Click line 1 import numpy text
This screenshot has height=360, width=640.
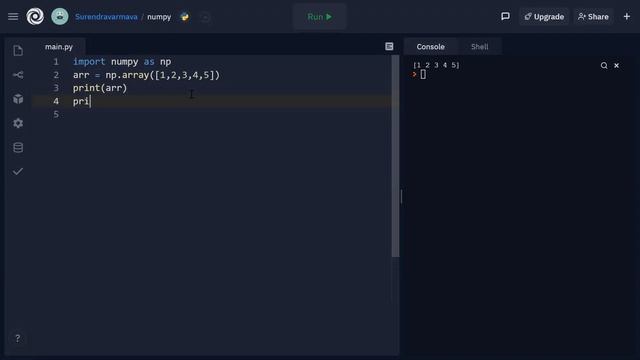[122, 62]
